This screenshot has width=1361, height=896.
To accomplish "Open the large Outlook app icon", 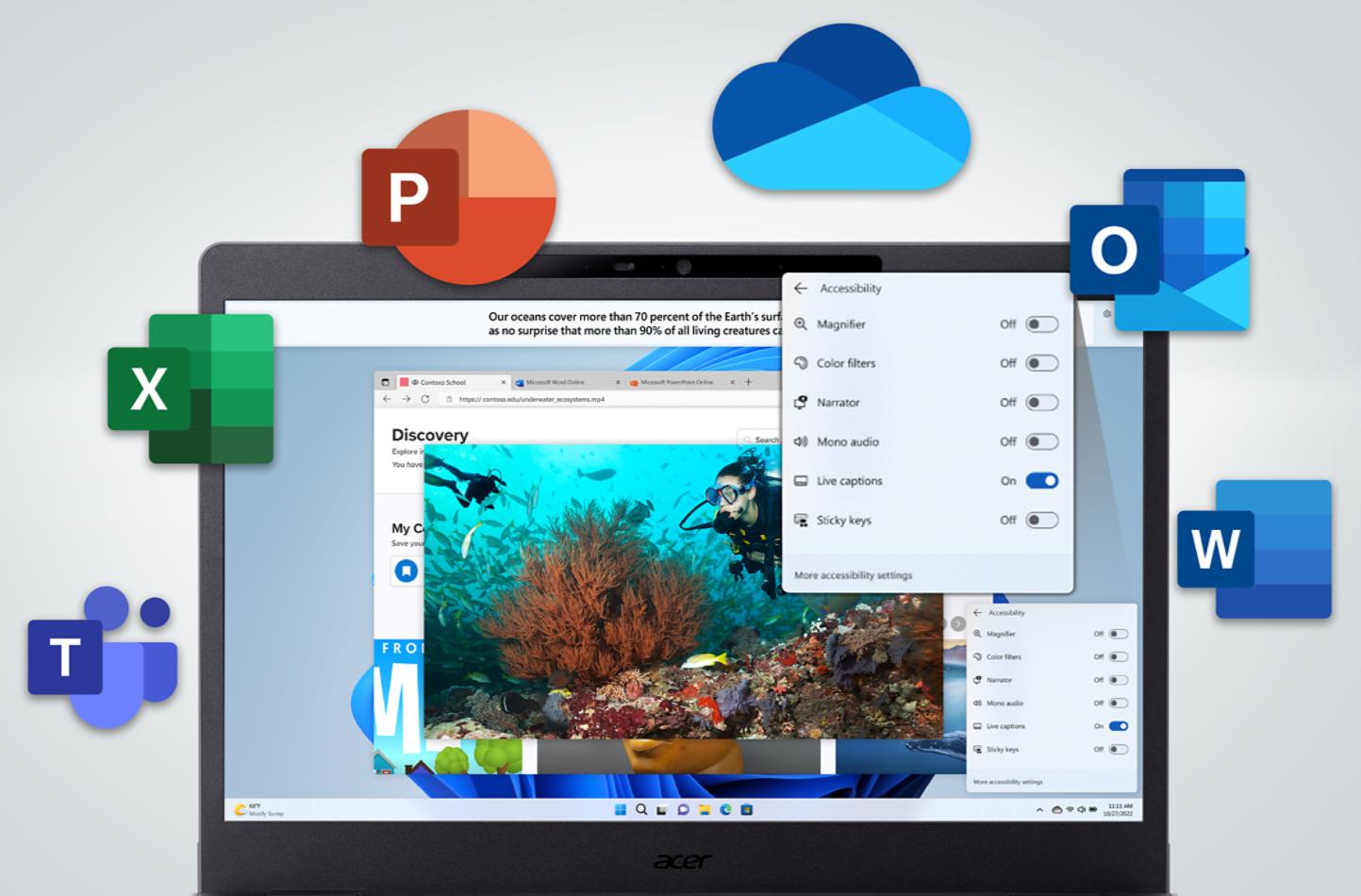I will 1160,251.
